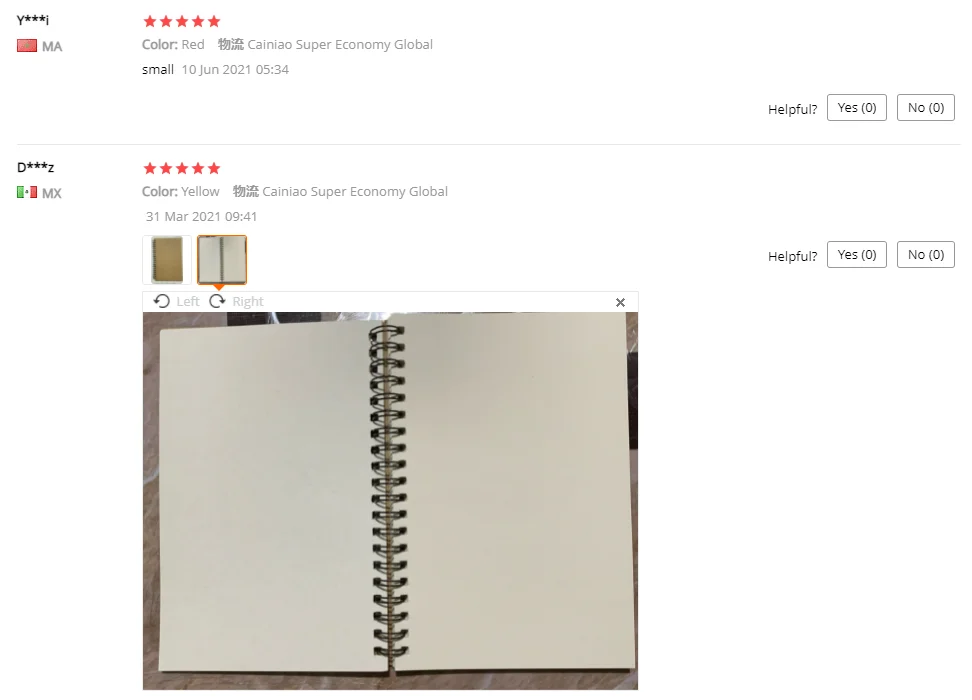Click the five-star rating on Y***i's review
The image size is (972, 700).
(x=182, y=22)
